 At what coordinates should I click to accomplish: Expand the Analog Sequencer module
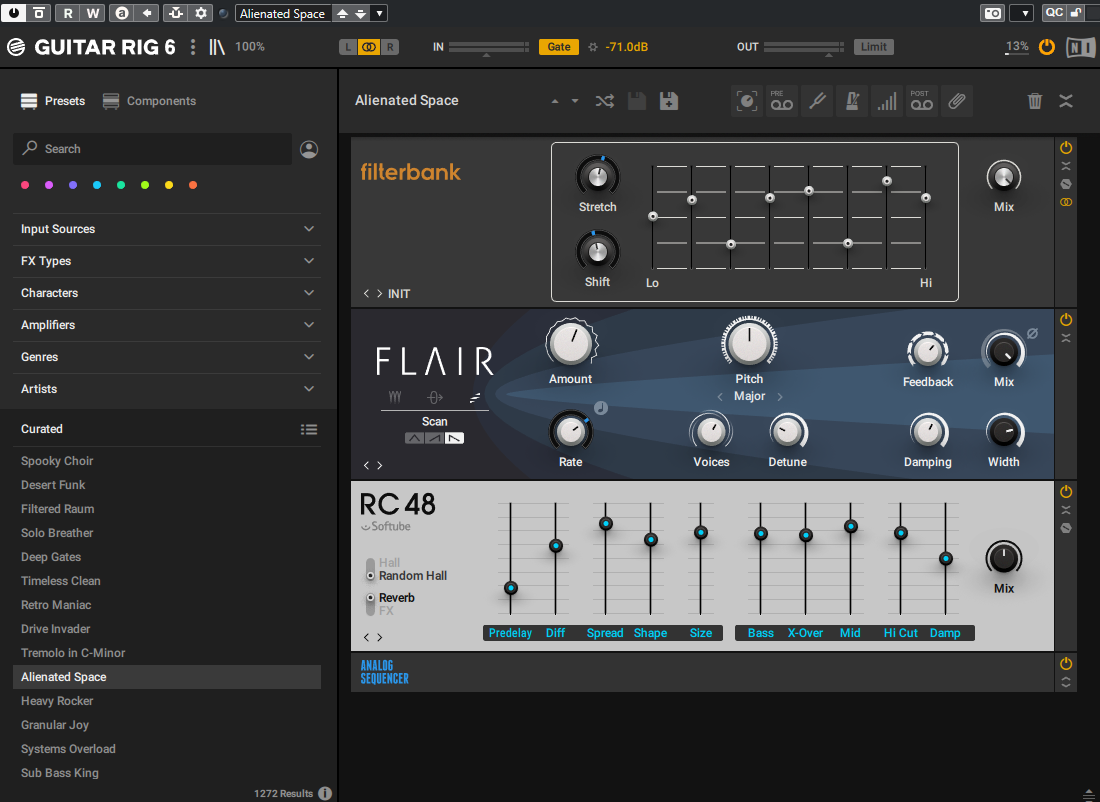coord(1066,682)
